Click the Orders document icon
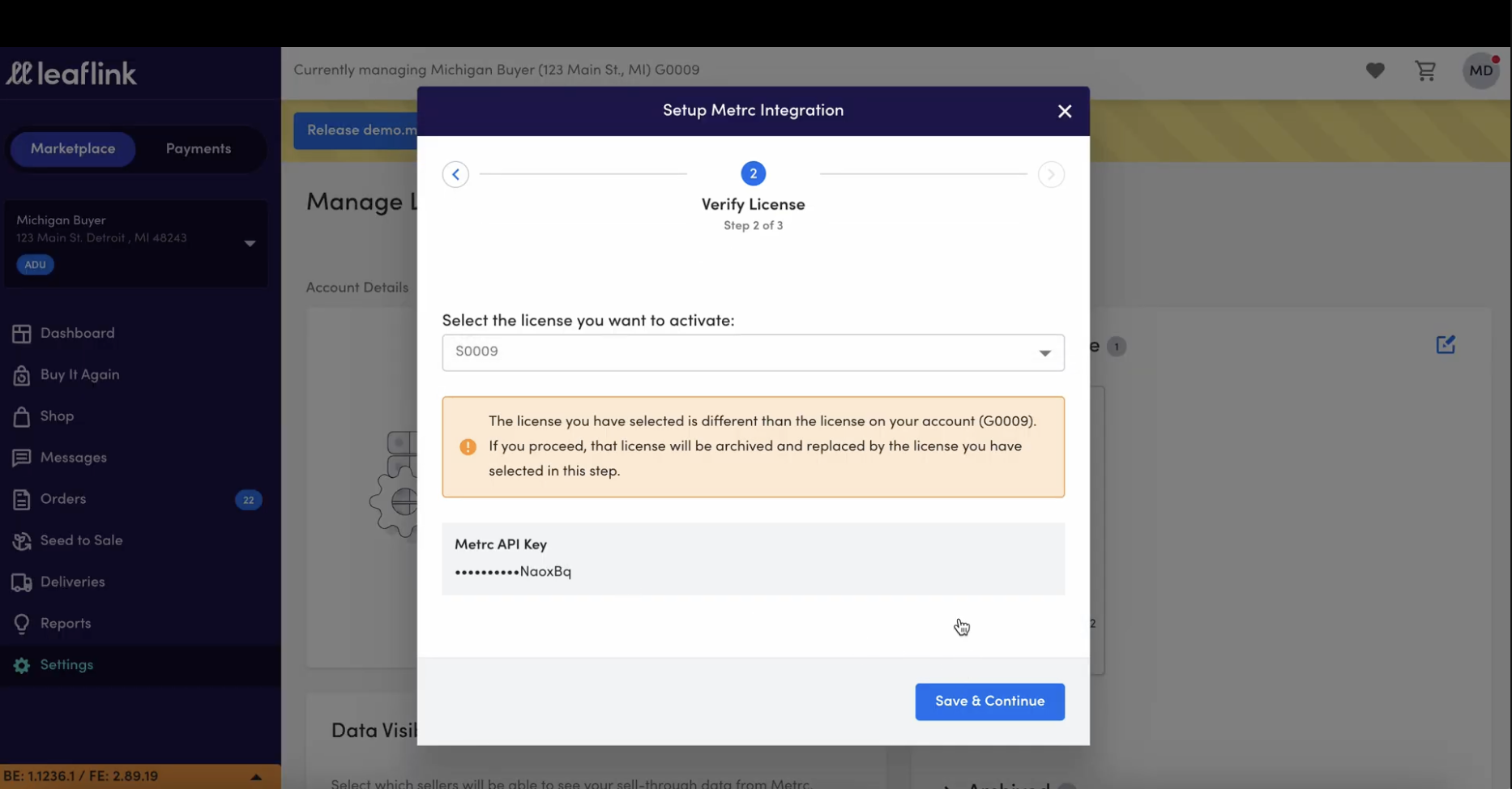Viewport: 1512px width, 789px height. click(x=22, y=500)
